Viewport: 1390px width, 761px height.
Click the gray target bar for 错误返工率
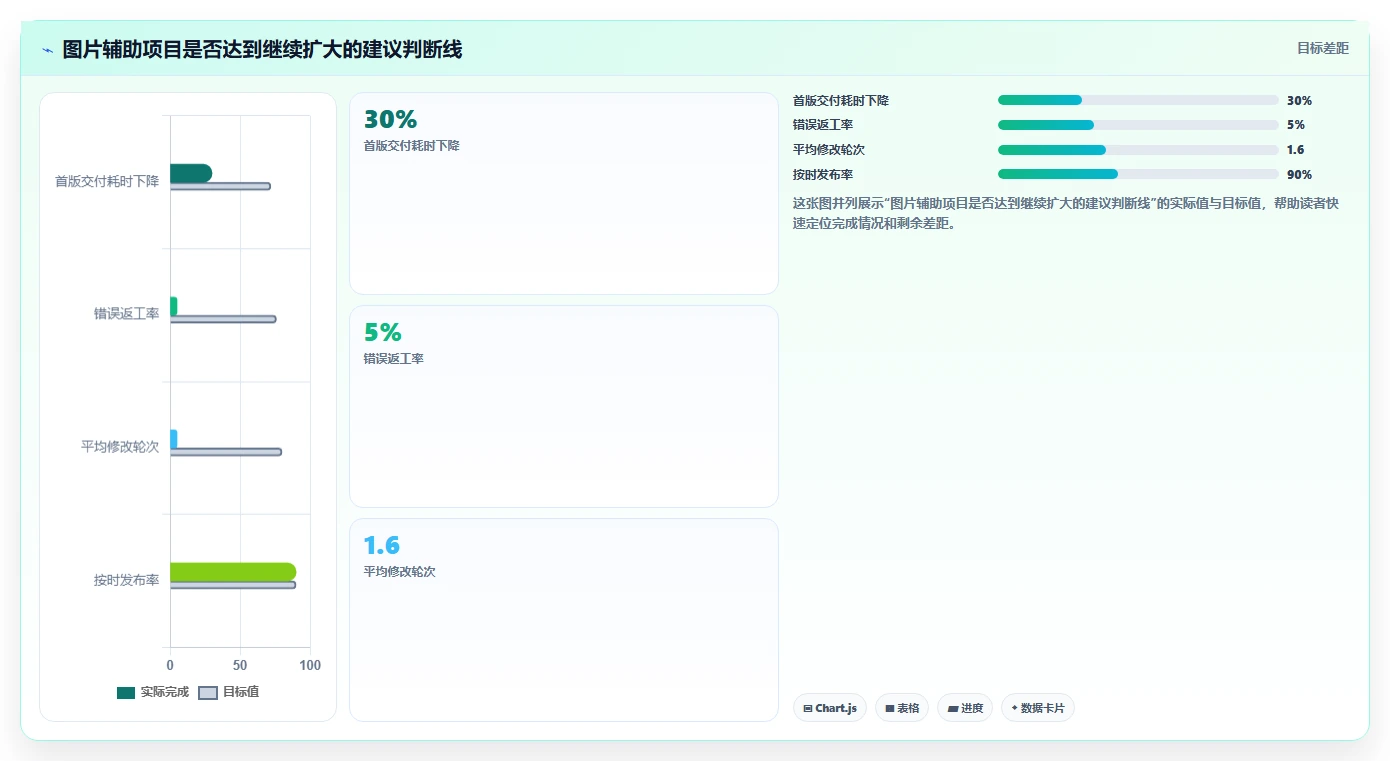pyautogui.click(x=223, y=319)
